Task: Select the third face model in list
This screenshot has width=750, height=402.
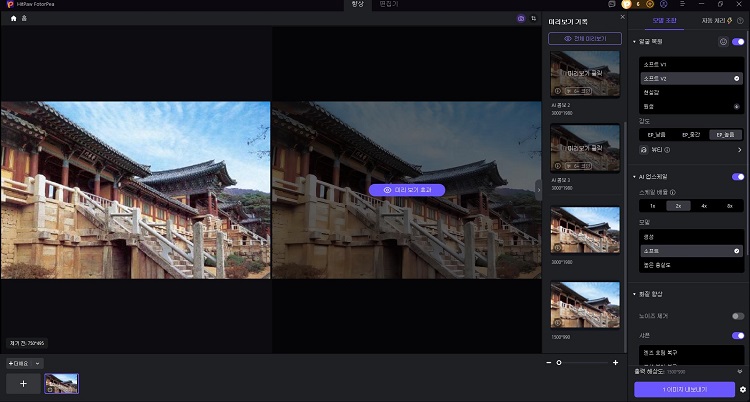Action: [x=692, y=92]
